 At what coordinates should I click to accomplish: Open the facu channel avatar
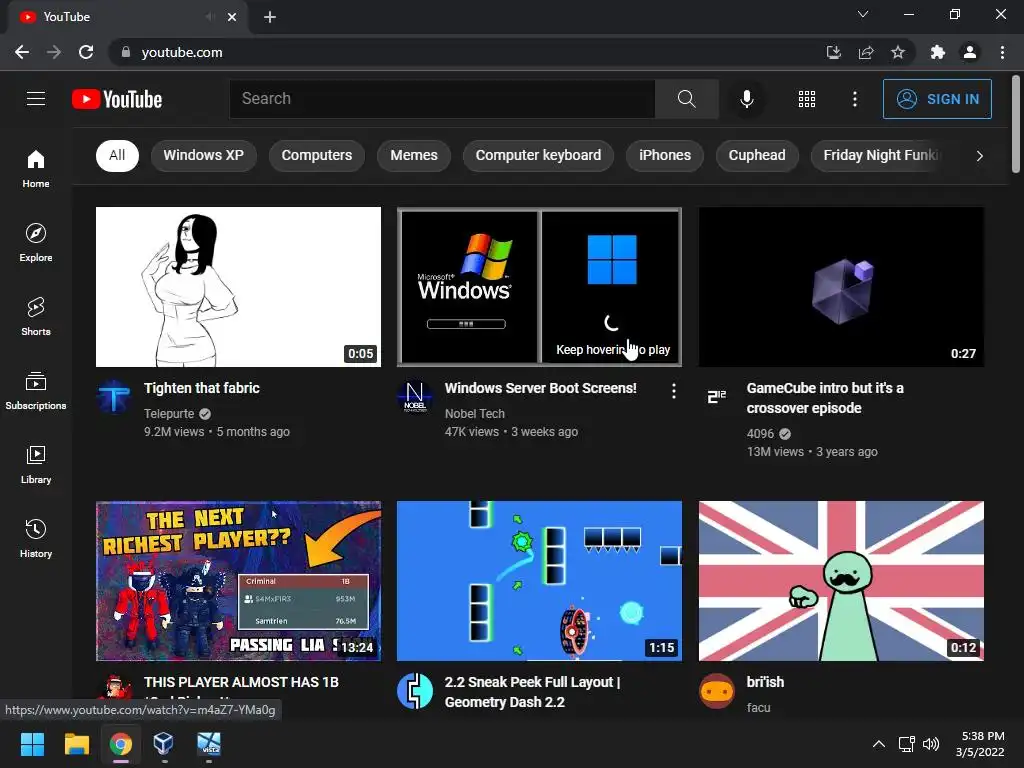click(716, 690)
